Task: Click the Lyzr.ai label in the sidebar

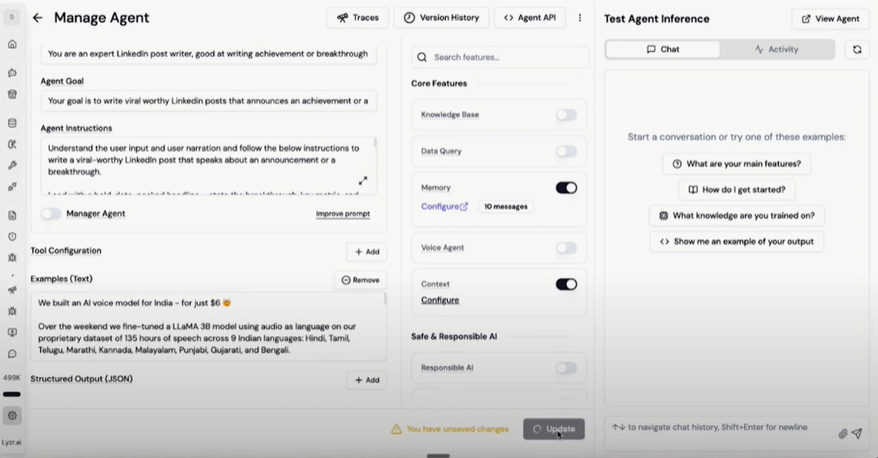Action: click(x=12, y=442)
